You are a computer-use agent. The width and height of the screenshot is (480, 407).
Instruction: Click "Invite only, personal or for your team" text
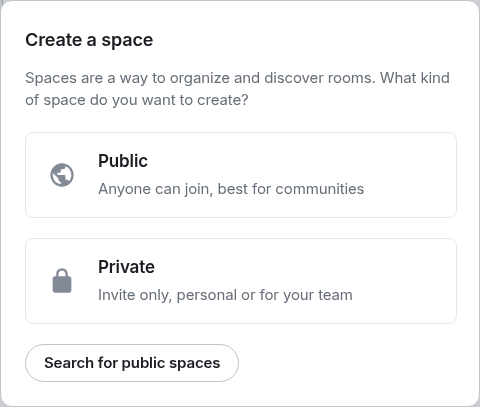click(x=225, y=295)
